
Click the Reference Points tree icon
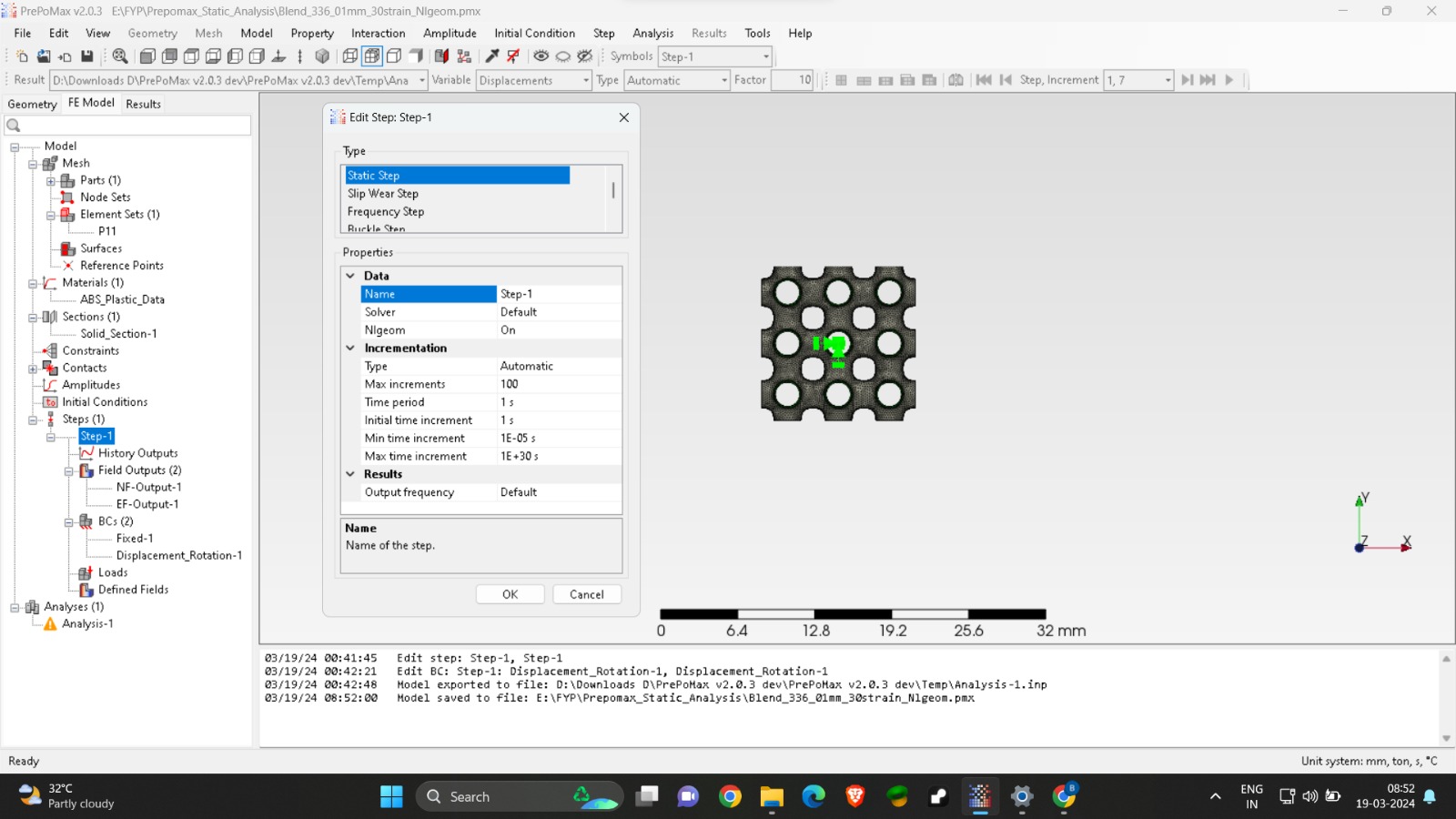coord(68,266)
